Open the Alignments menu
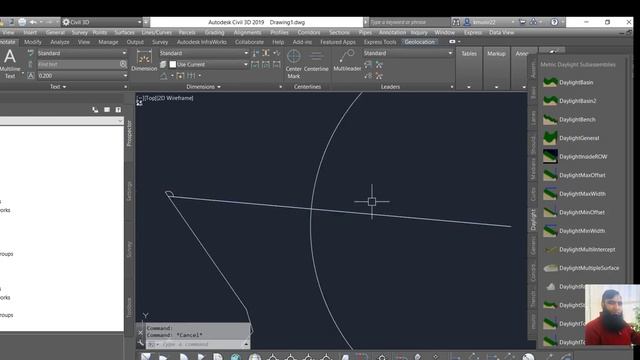The height and width of the screenshot is (360, 640). click(247, 32)
